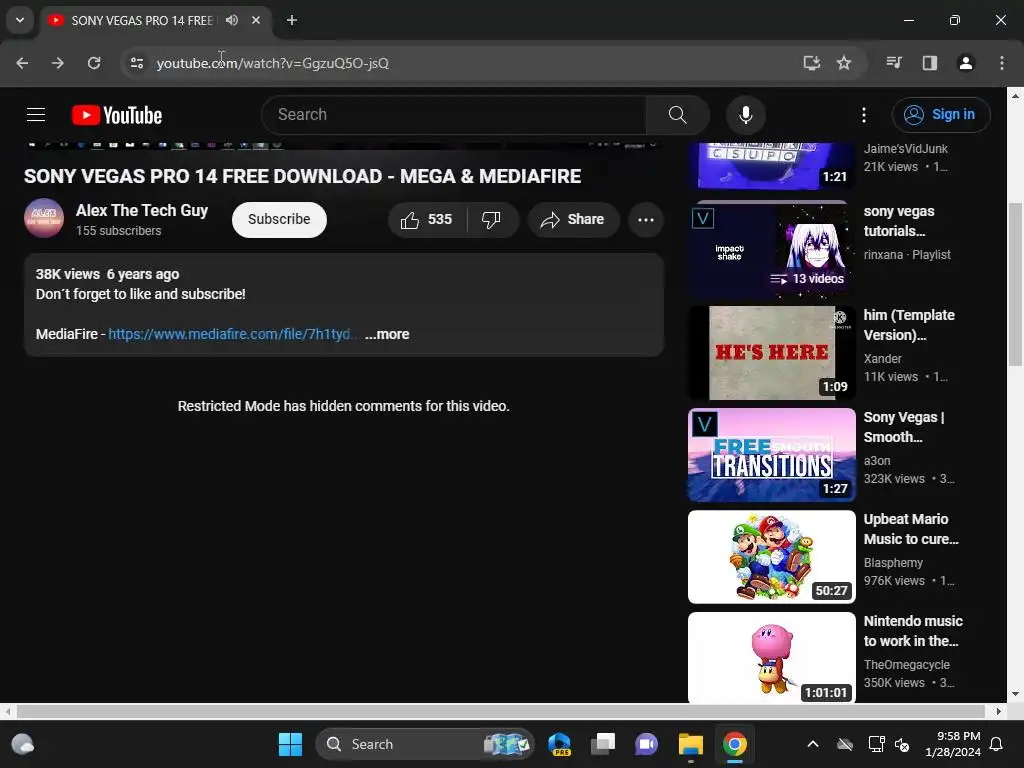Click 'sony vegas tutorials...' playlist title
The image size is (1024, 768).
tap(899, 221)
